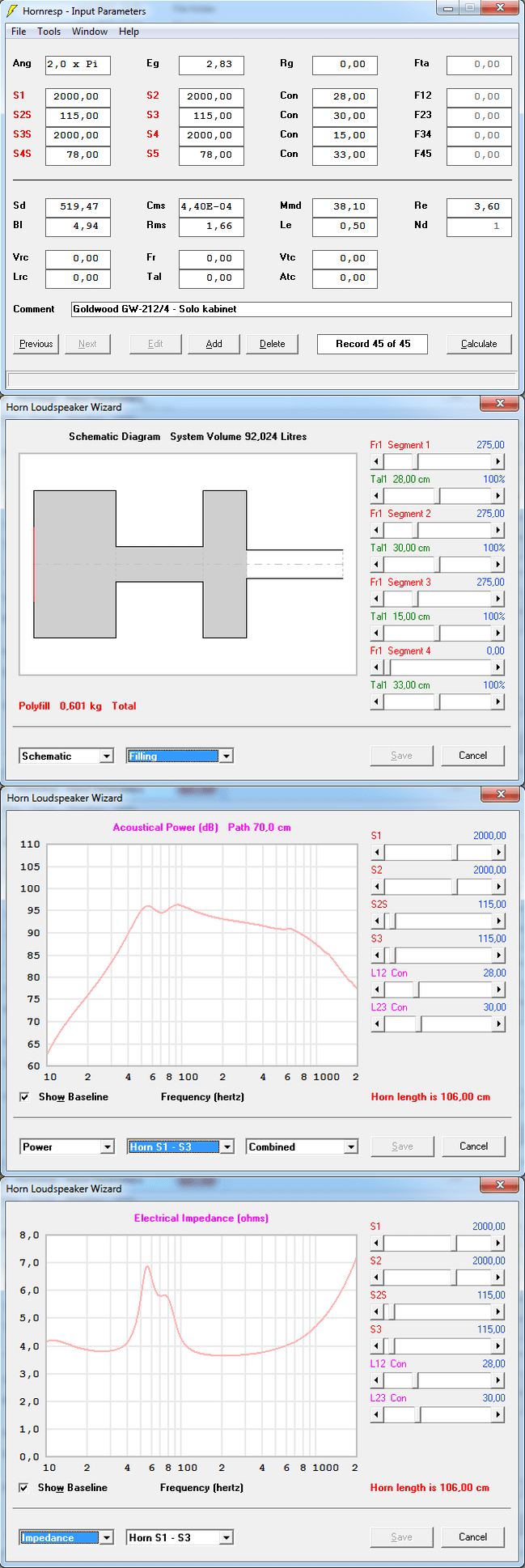The image size is (525, 1568).
Task: Open the Combined dropdown
Action: click(x=302, y=1146)
